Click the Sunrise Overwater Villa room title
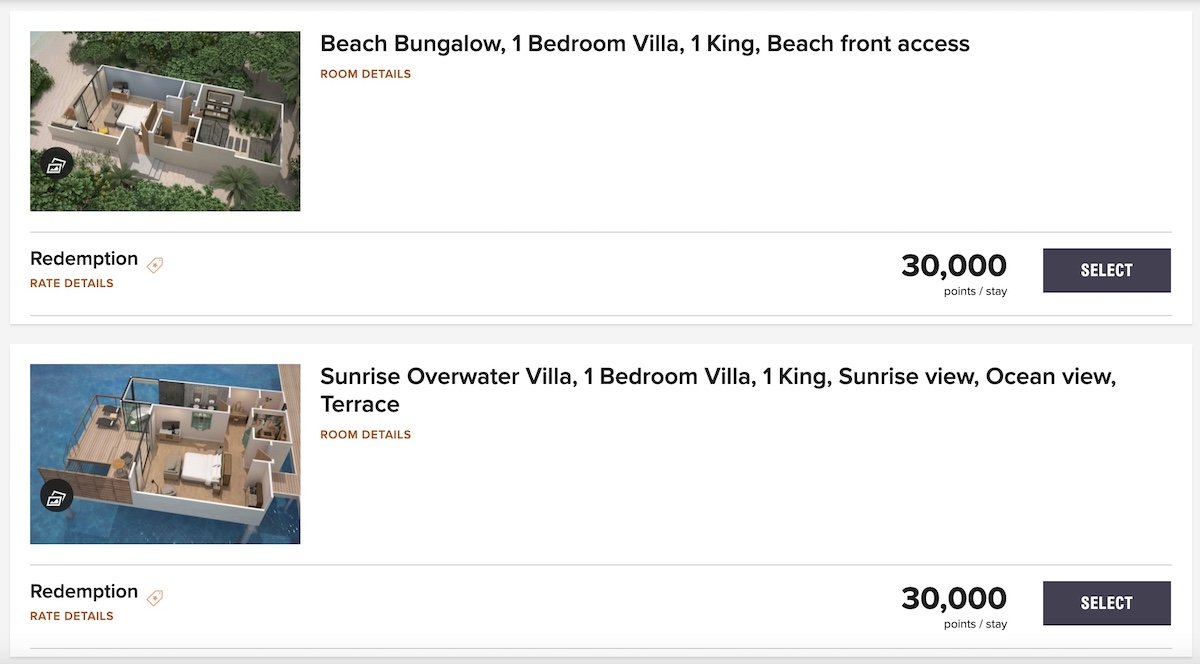Image resolution: width=1200 pixels, height=664 pixels. click(x=718, y=391)
